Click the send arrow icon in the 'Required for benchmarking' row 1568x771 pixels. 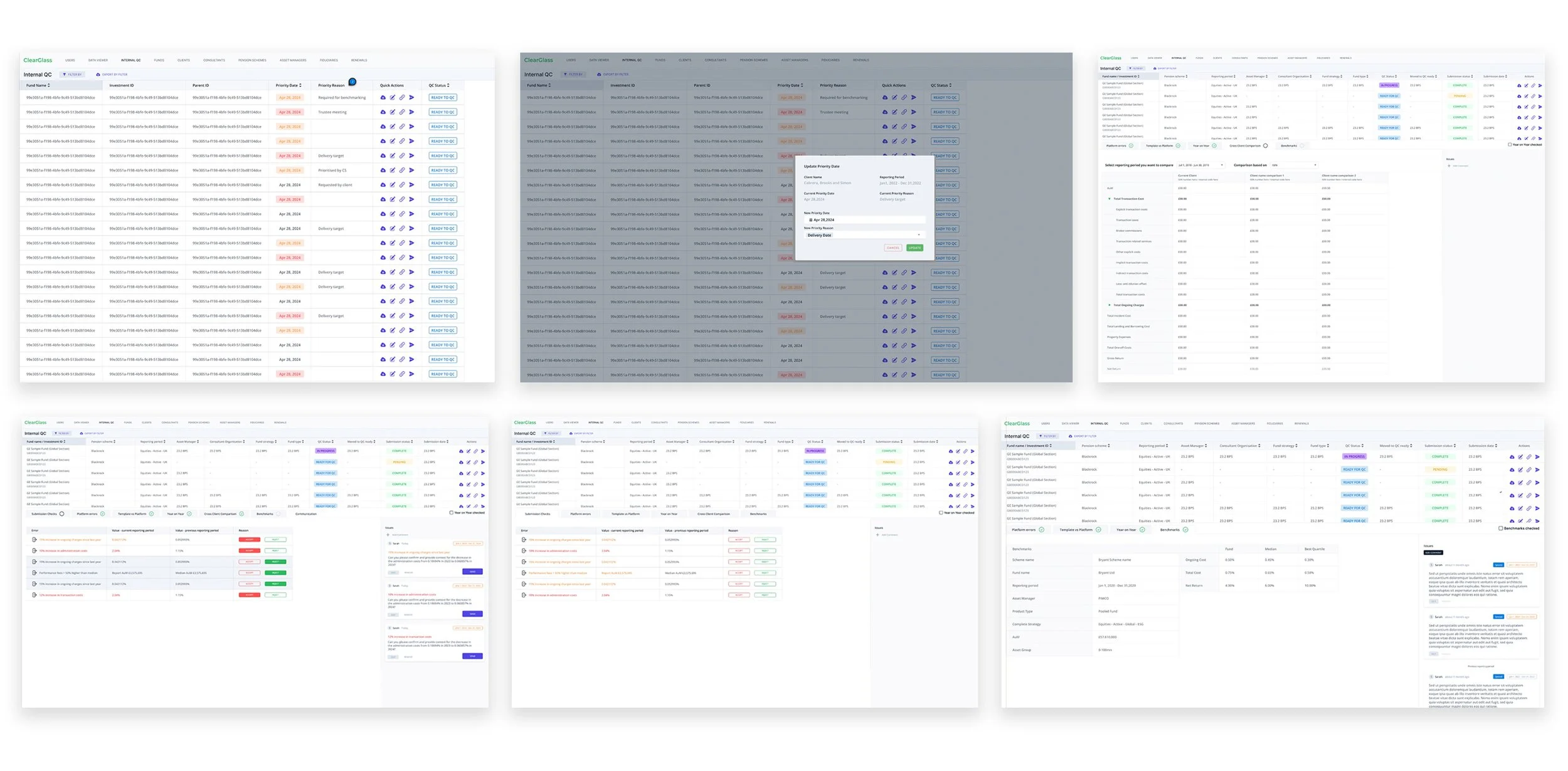[x=411, y=98]
